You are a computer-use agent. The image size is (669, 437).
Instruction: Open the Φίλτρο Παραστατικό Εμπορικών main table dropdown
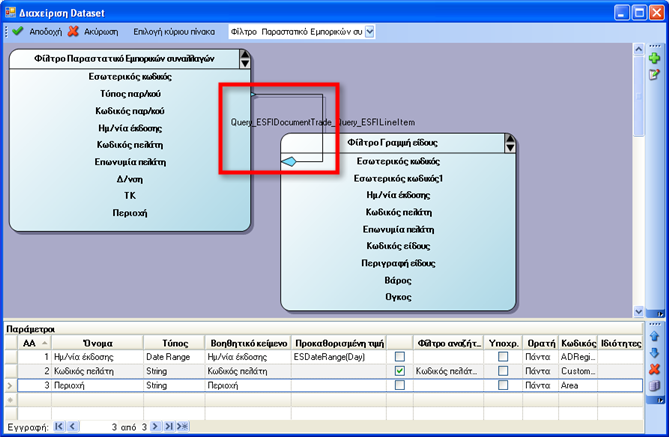click(x=369, y=32)
